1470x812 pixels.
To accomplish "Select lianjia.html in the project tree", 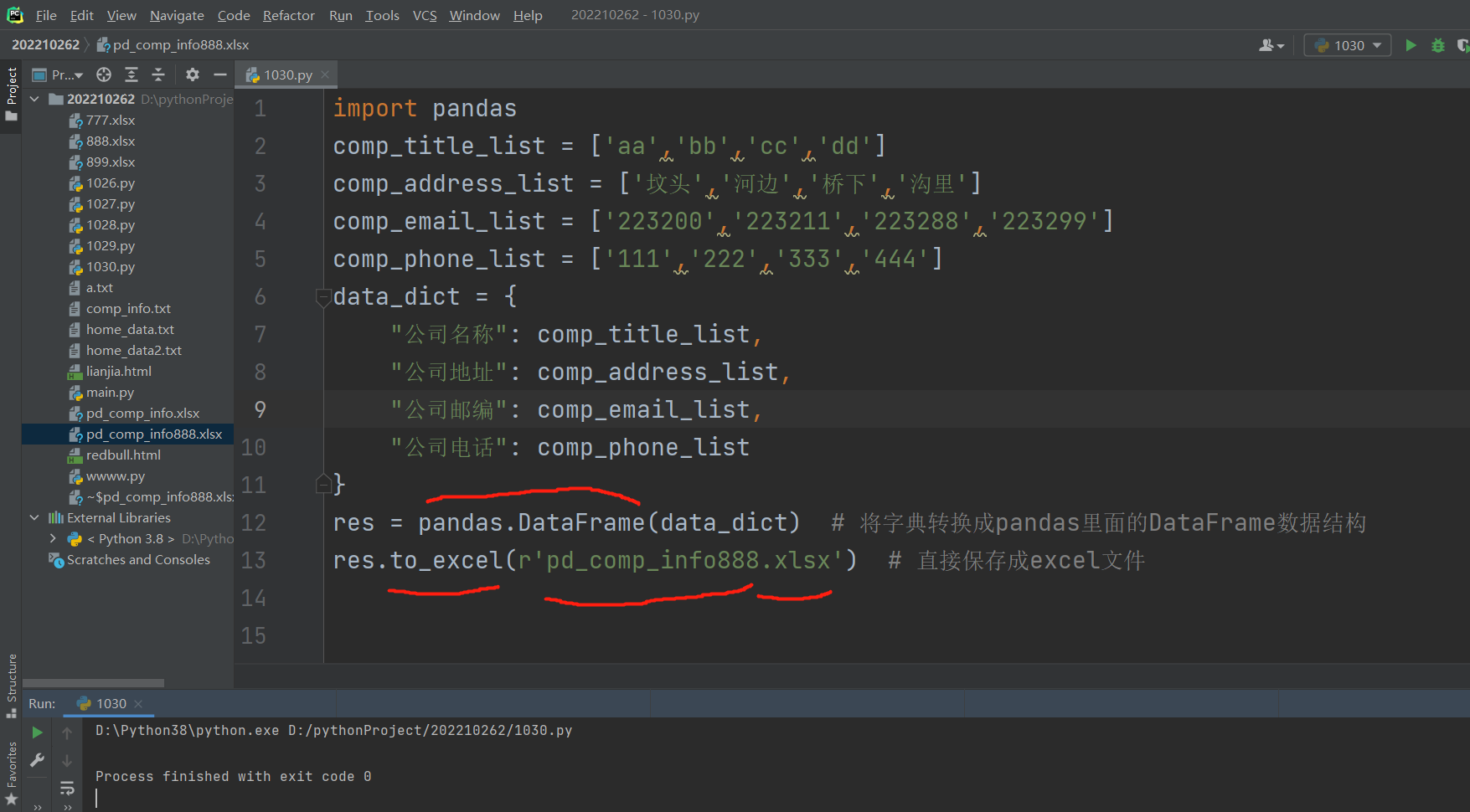I will pyautogui.click(x=118, y=371).
